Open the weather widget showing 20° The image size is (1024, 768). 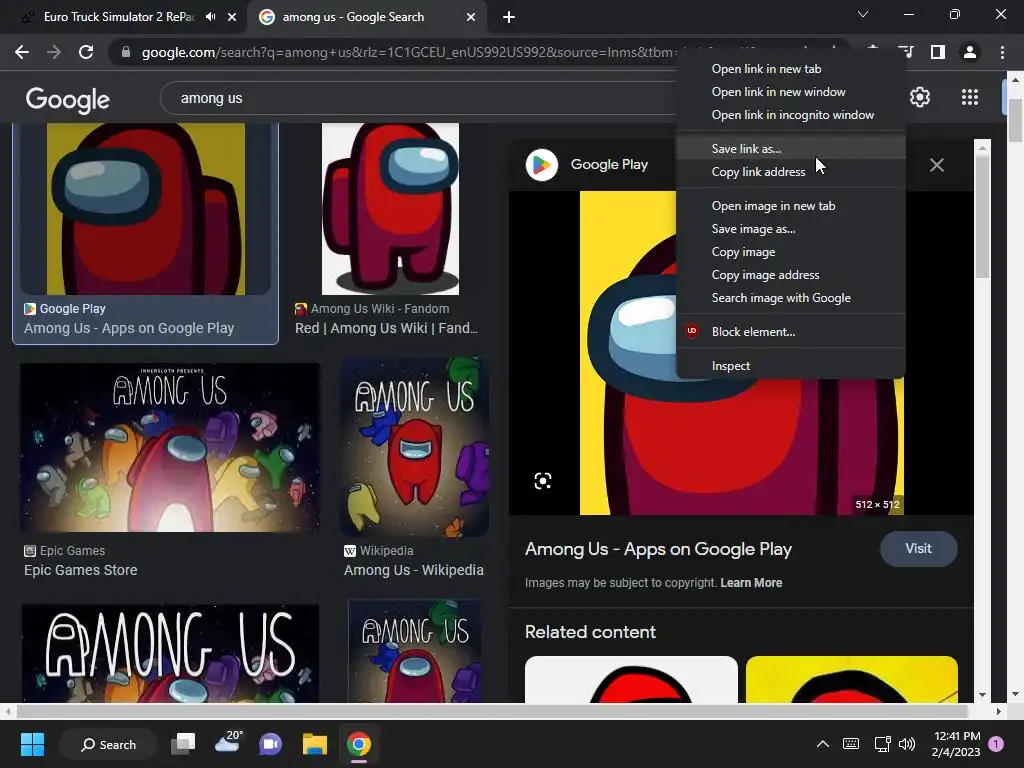coord(229,743)
